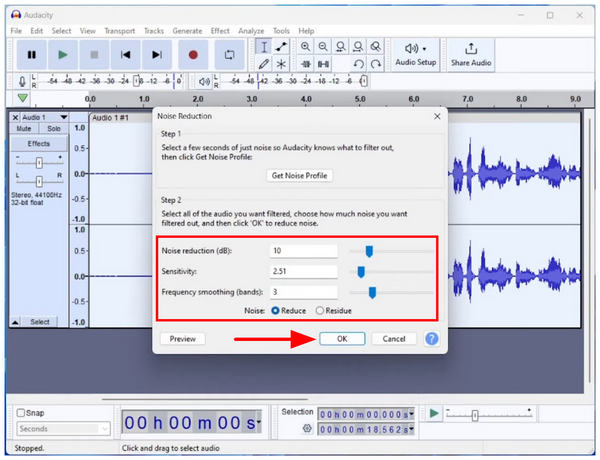The height and width of the screenshot is (460, 600).
Task: Mute the Audio 1 track
Action: 24,129
